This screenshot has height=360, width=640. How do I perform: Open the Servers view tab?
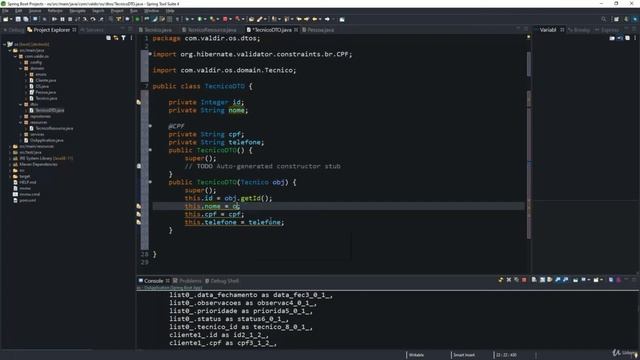92,30
